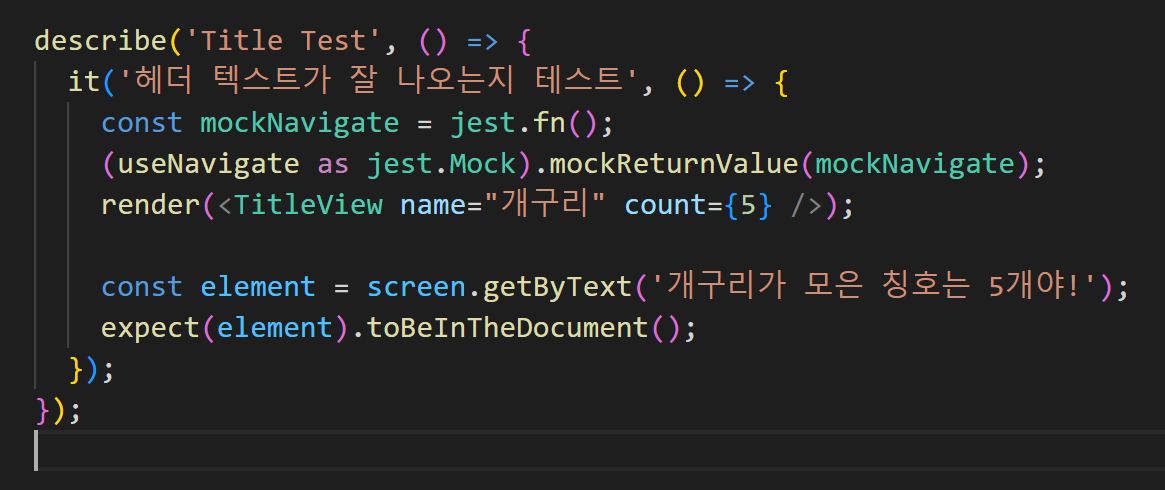The width and height of the screenshot is (1165, 490).
Task: Click the name attribute value "개구리"
Action: [x=545, y=205]
